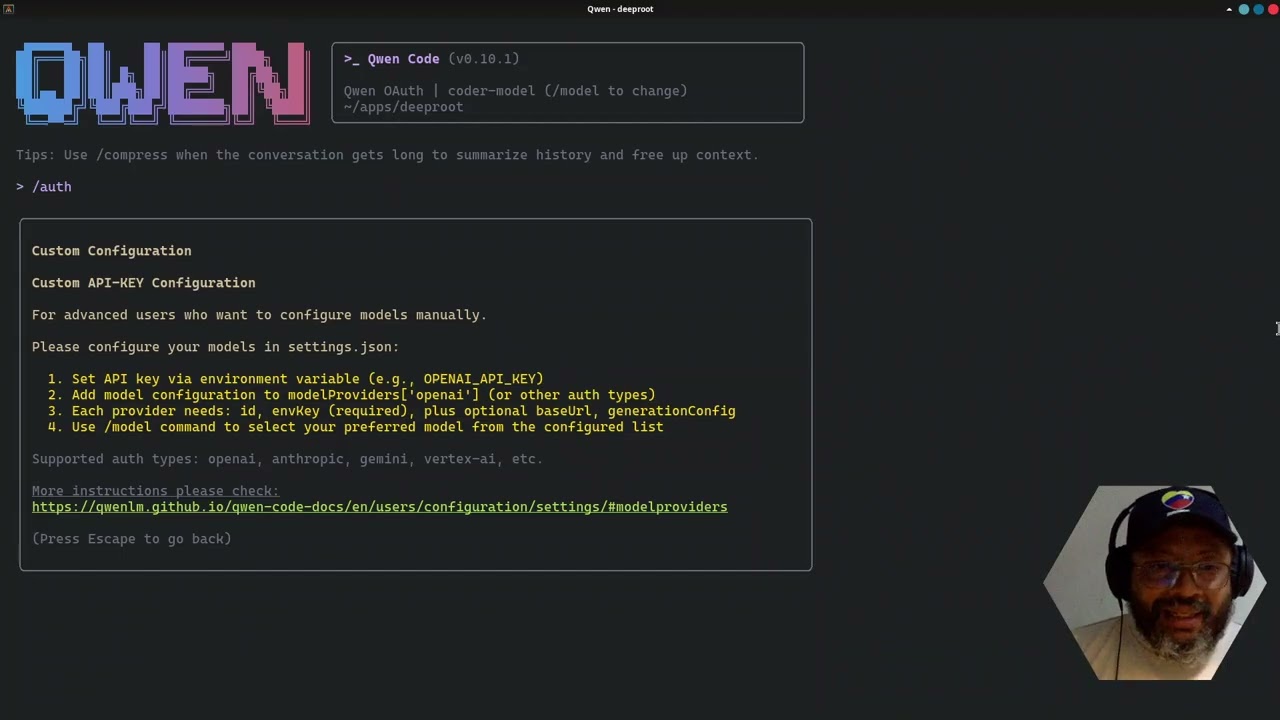Image resolution: width=1280 pixels, height=720 pixels.
Task: Click the teal minimize window button
Action: coord(1244,9)
